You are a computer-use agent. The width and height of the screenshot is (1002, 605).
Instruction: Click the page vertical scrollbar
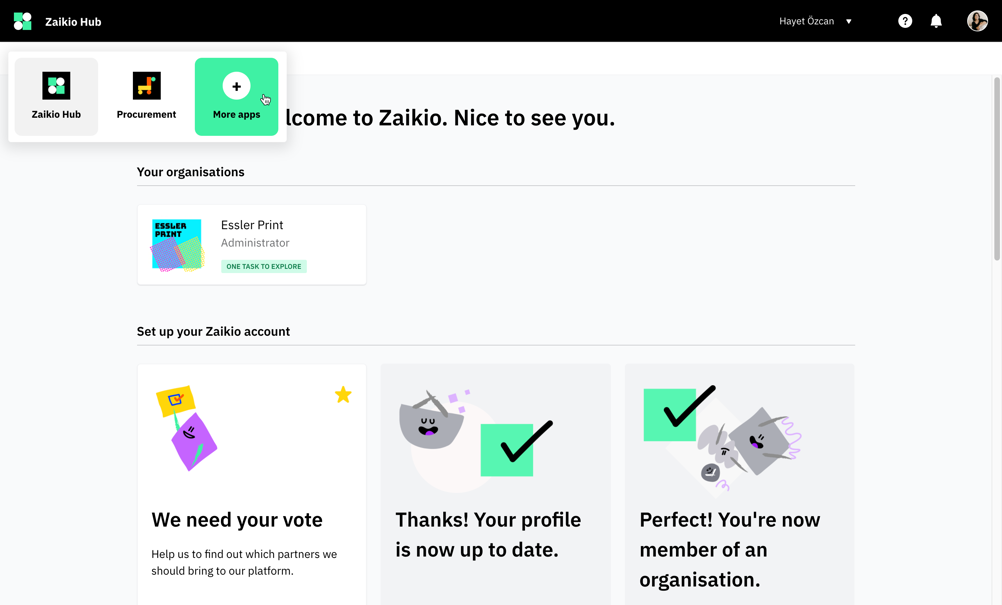[996, 169]
